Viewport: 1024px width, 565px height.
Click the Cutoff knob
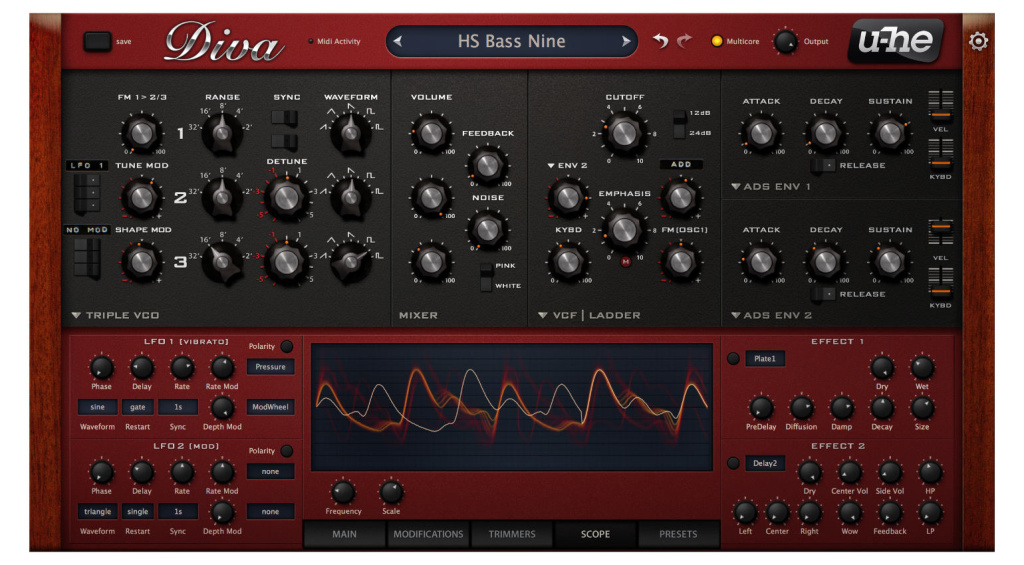pos(624,130)
